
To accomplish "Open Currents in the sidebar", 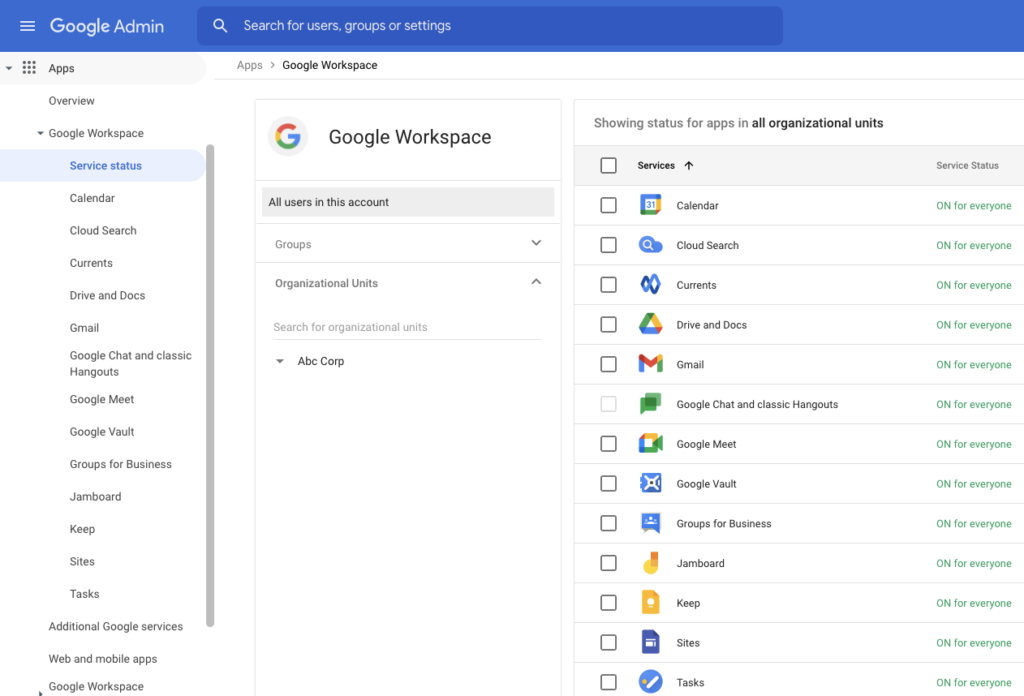I will click(x=91, y=263).
